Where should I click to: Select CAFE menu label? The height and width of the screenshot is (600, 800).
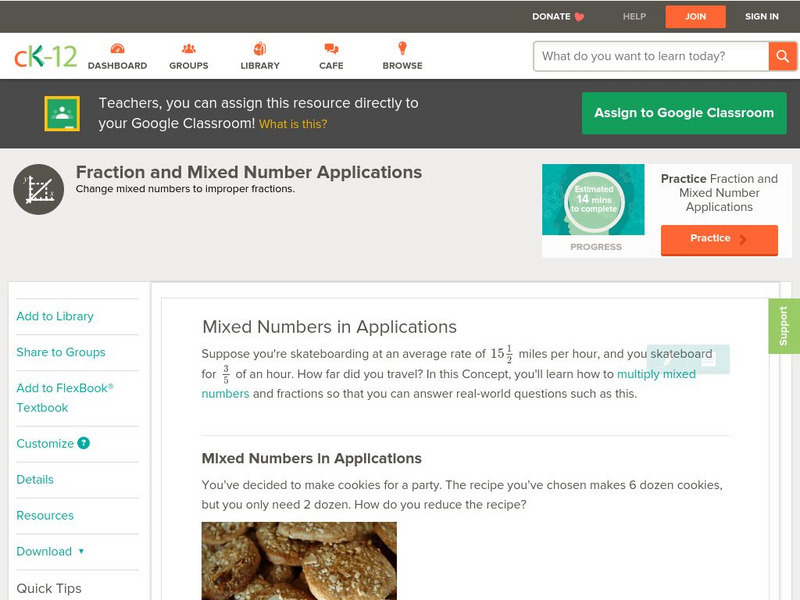pyautogui.click(x=331, y=65)
